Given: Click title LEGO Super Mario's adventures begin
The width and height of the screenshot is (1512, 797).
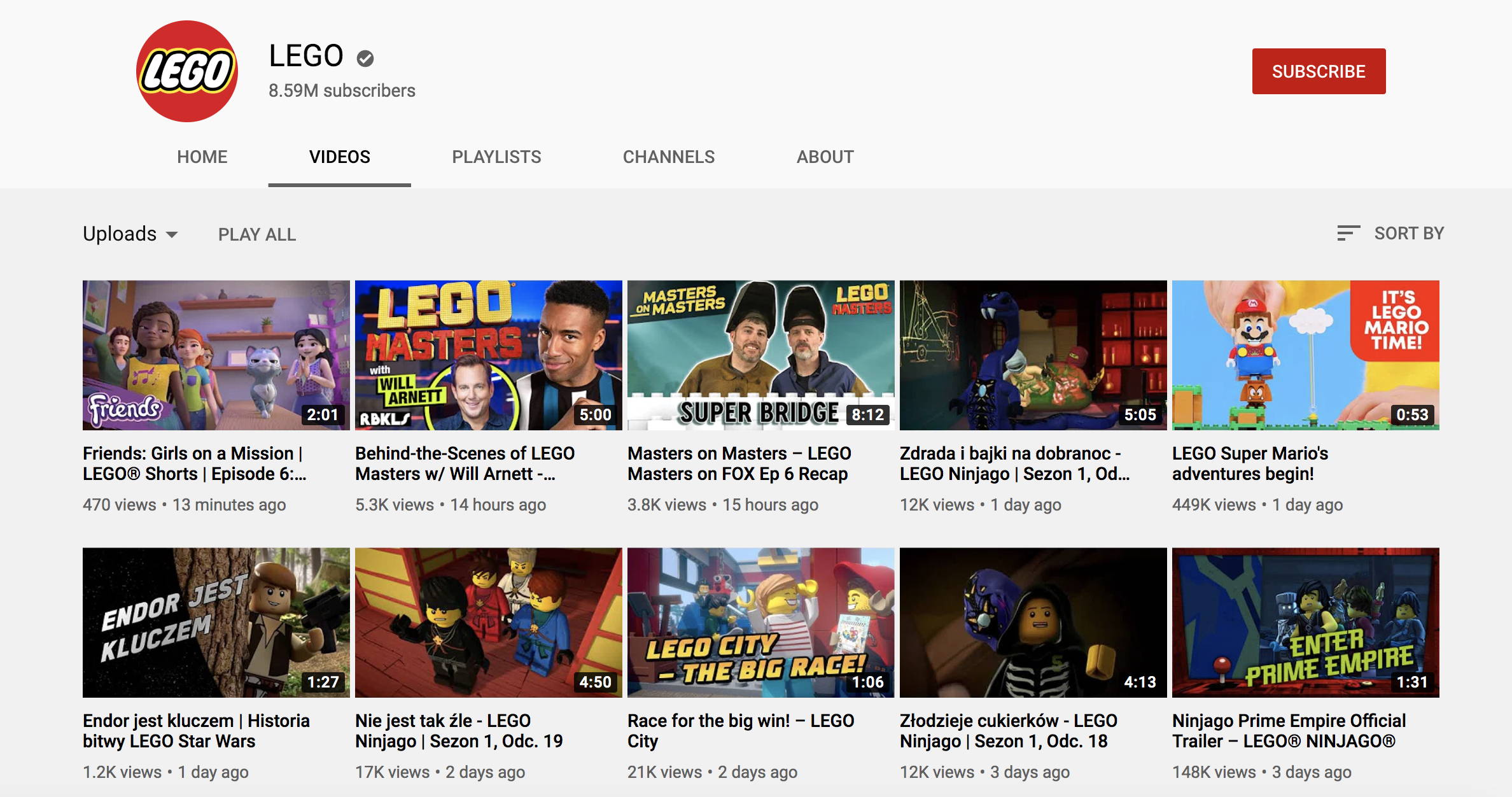Looking at the screenshot, I should point(1250,463).
